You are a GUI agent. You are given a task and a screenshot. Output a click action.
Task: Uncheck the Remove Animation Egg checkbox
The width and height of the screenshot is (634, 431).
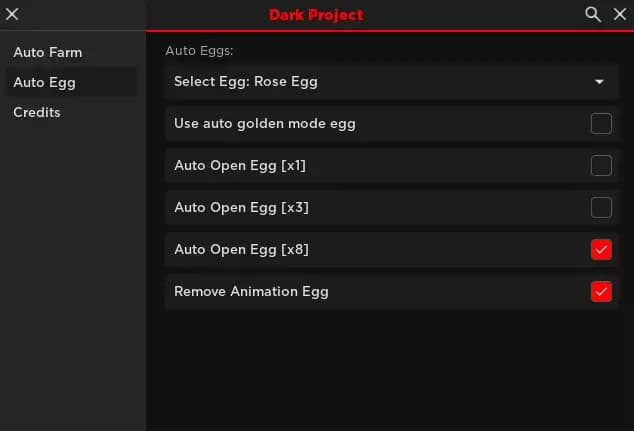[601, 292]
